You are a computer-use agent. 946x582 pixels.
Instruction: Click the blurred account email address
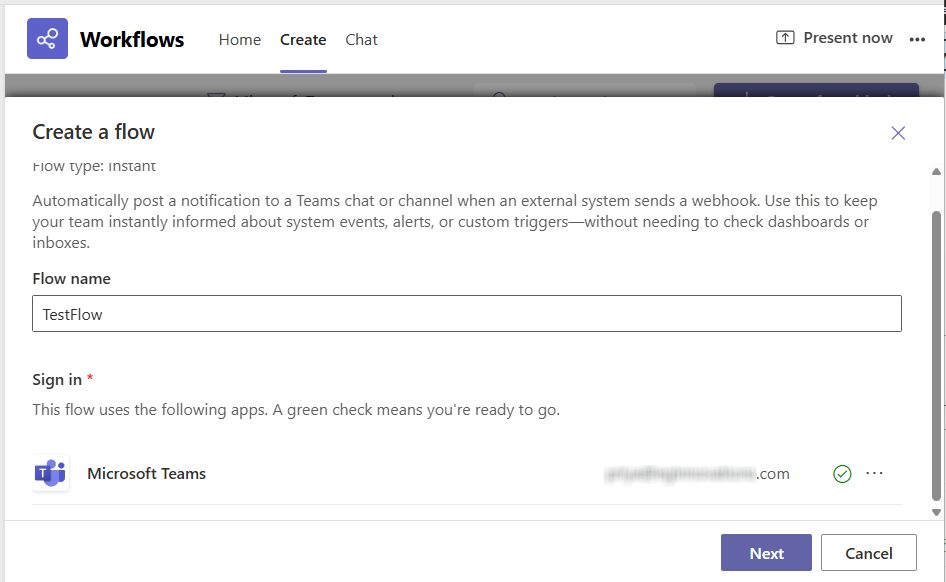point(697,474)
